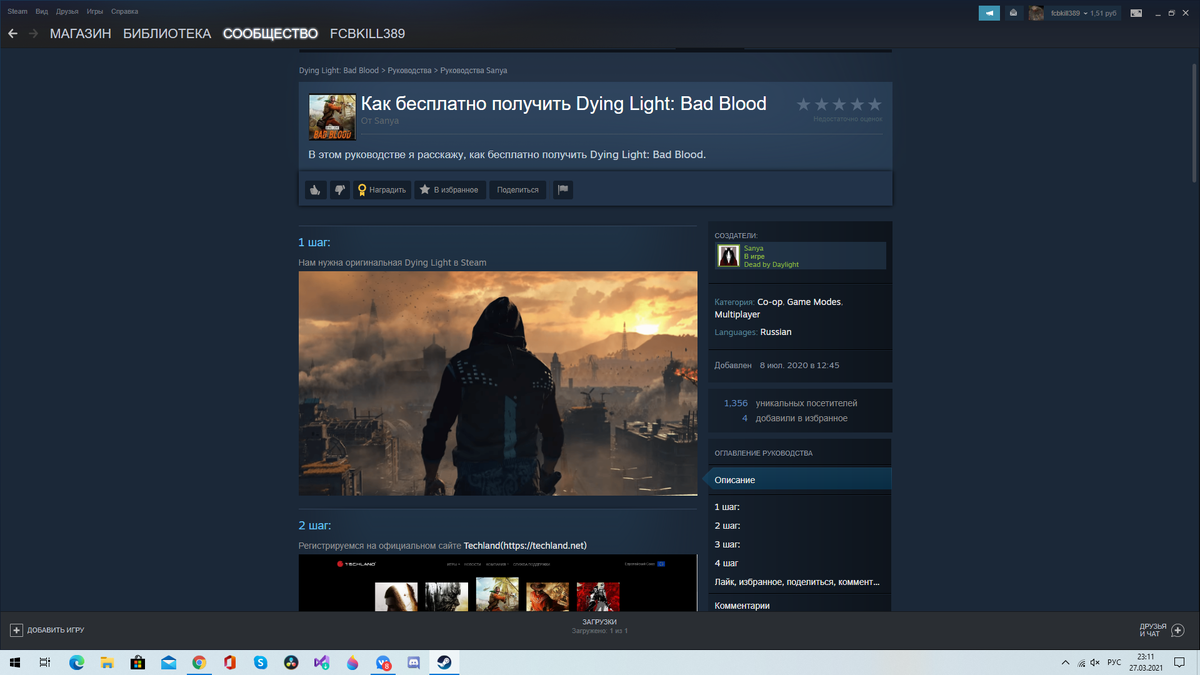Expand the fcbkill389 account dropdown
Image resolution: width=1200 pixels, height=675 pixels.
pos(1084,13)
